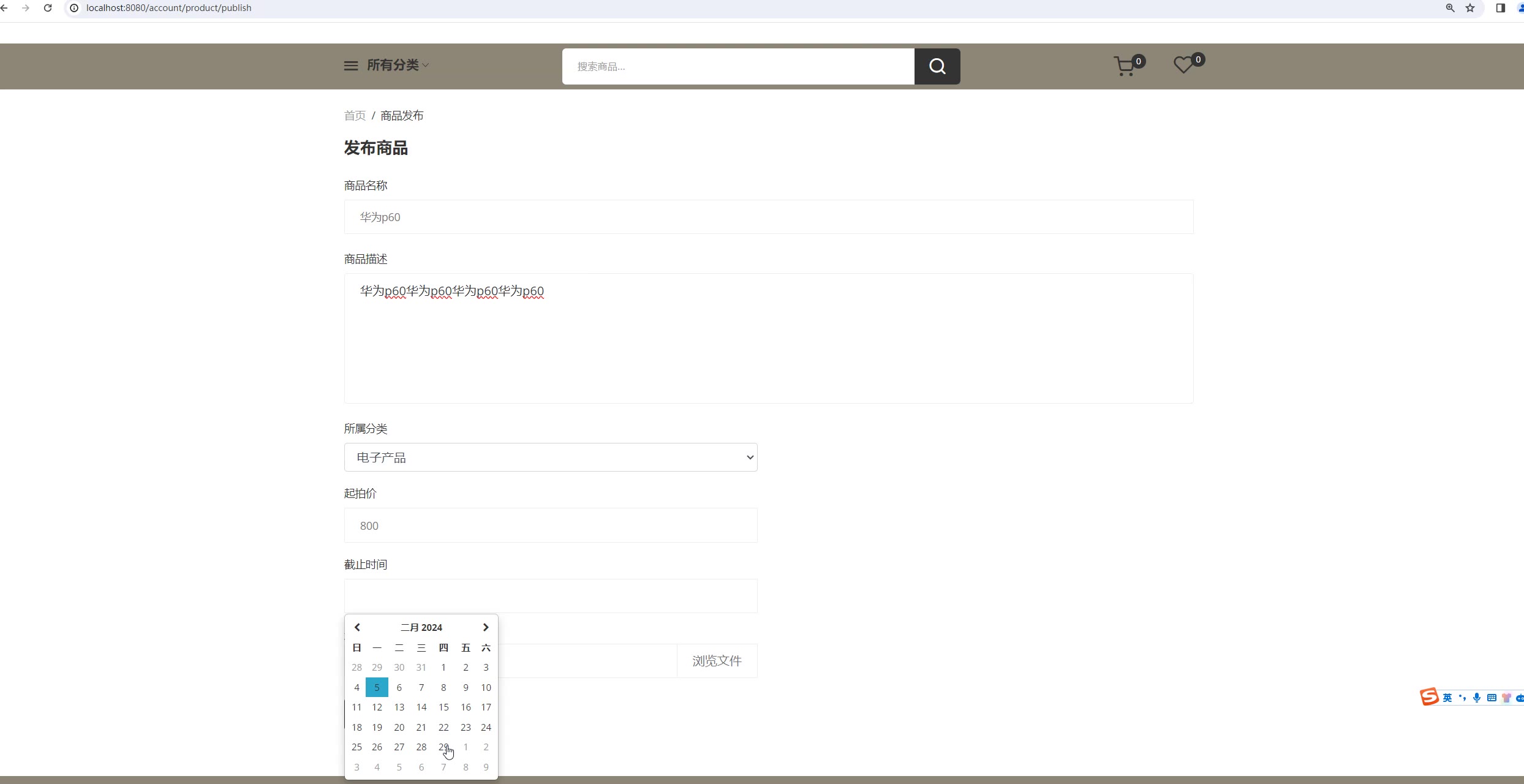1524x784 pixels.
Task: Toggle Sogou 英 language mode
Action: 1447,698
